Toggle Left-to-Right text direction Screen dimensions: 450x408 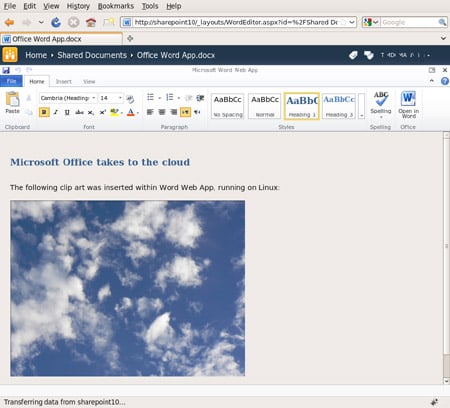coord(185,112)
